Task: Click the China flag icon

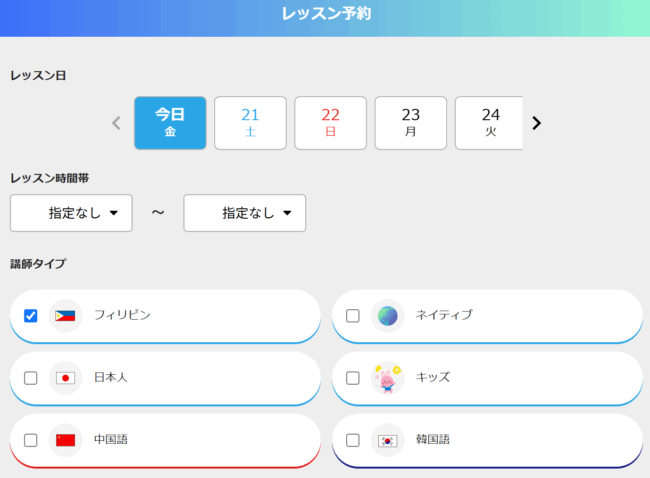Action: tap(65, 440)
